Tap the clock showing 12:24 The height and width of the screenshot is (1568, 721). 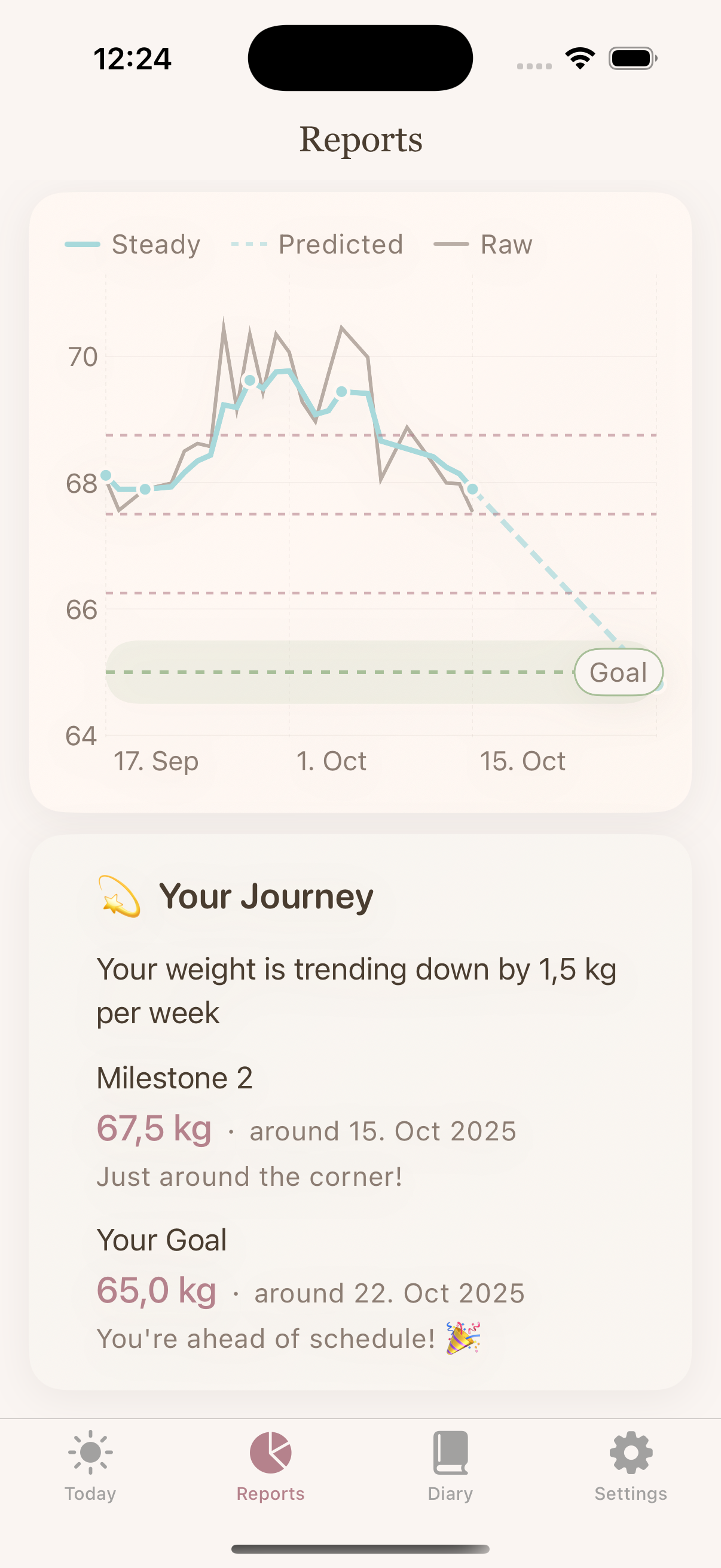point(133,59)
